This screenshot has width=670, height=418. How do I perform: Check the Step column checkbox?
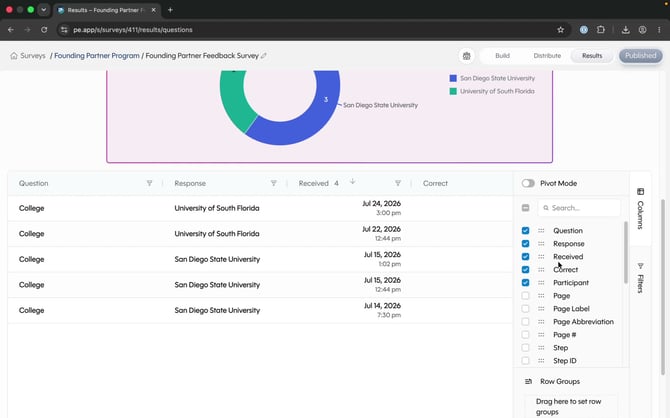[x=526, y=347]
